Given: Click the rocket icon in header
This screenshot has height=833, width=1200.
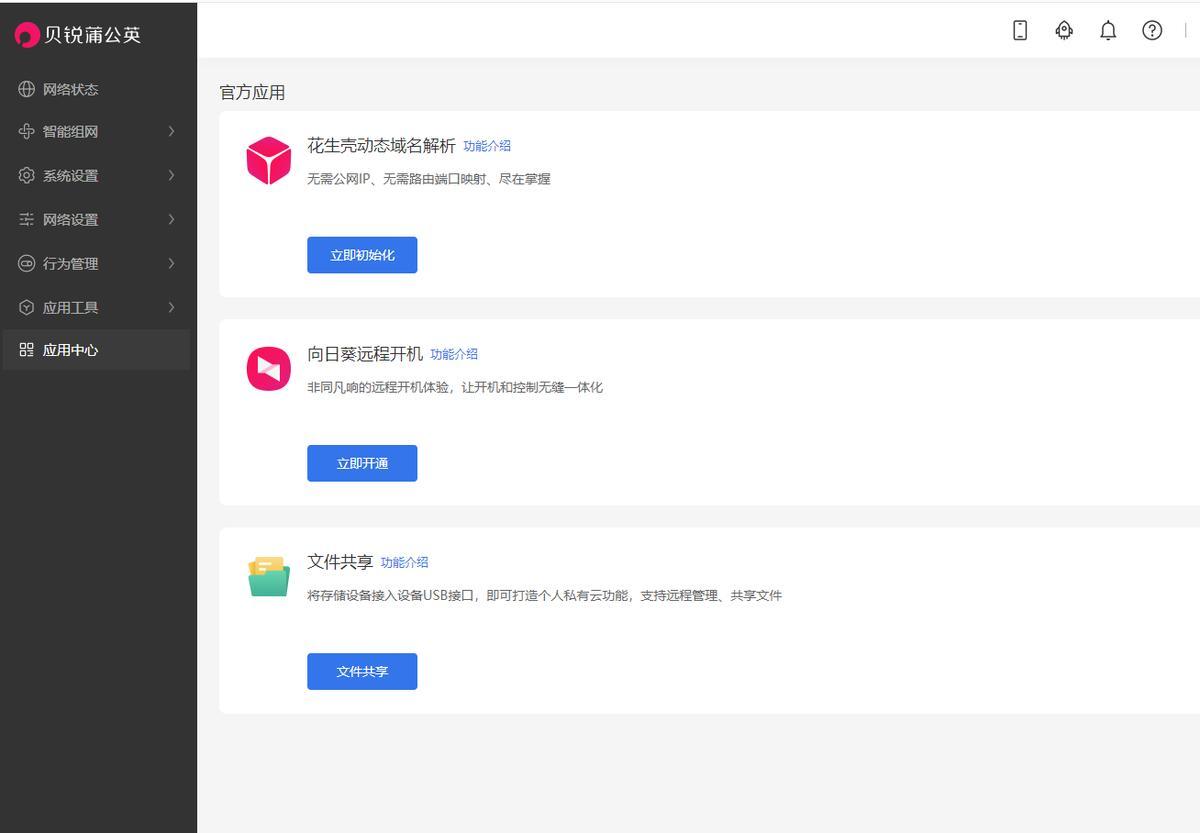Looking at the screenshot, I should (1064, 30).
